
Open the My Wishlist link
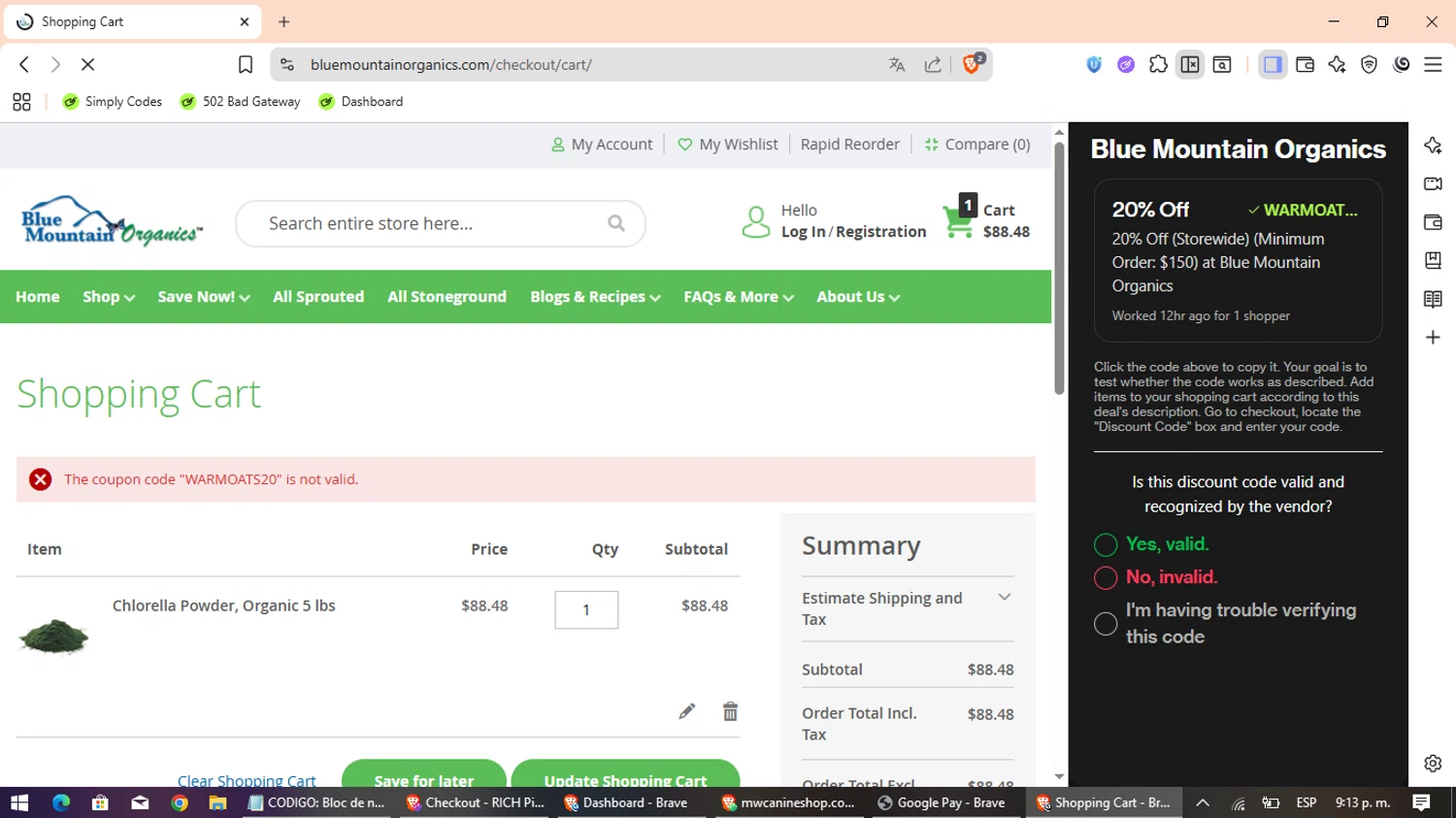coord(728,145)
